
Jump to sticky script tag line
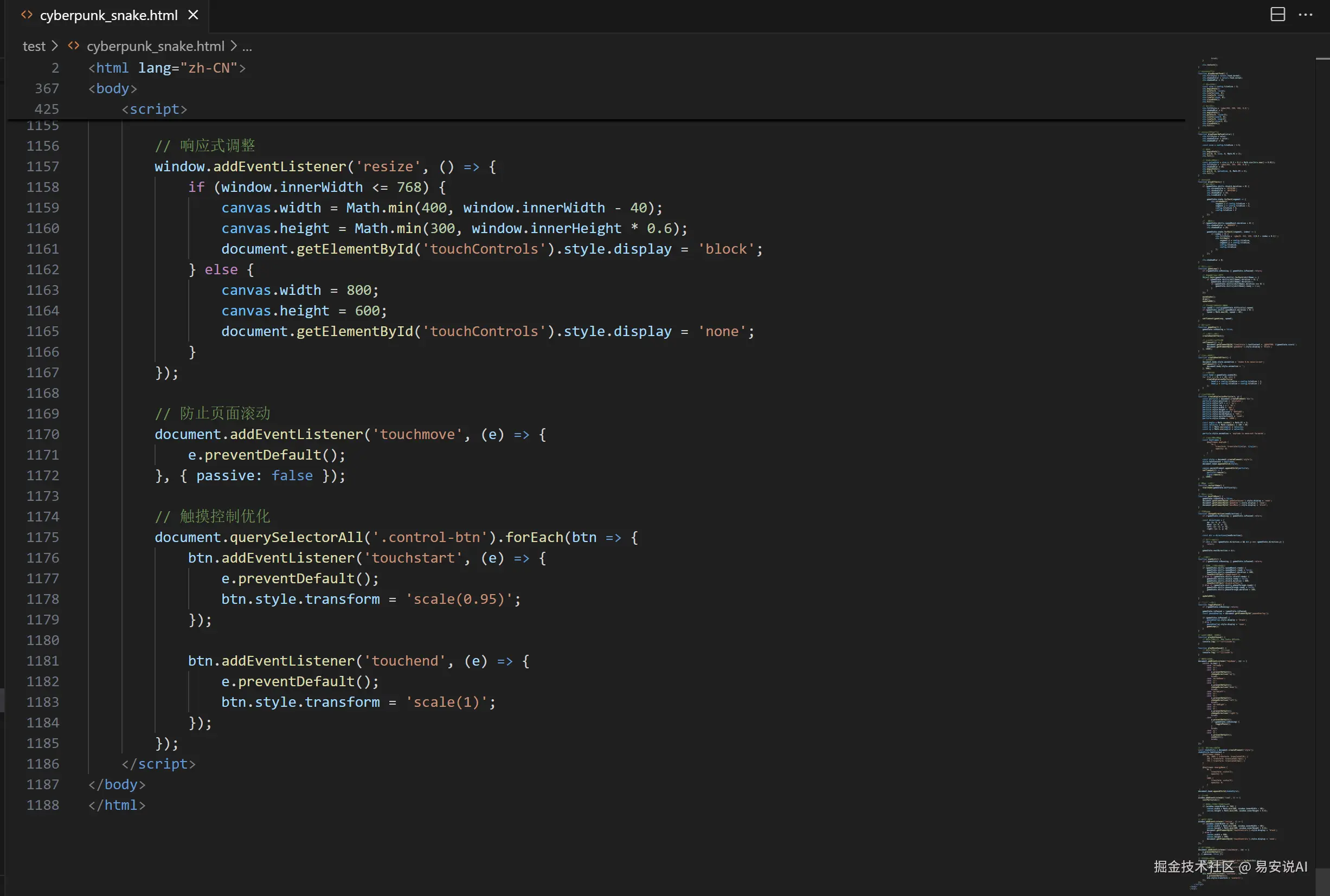tap(155, 109)
